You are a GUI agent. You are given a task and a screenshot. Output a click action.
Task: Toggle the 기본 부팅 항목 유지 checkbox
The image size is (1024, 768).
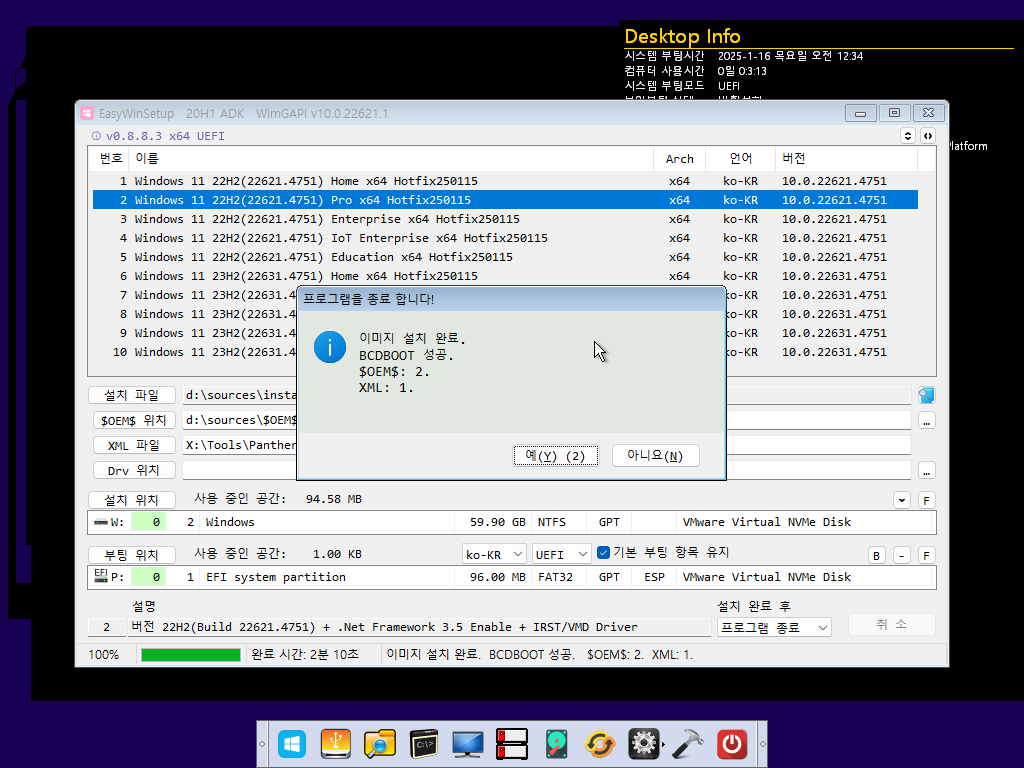603,552
